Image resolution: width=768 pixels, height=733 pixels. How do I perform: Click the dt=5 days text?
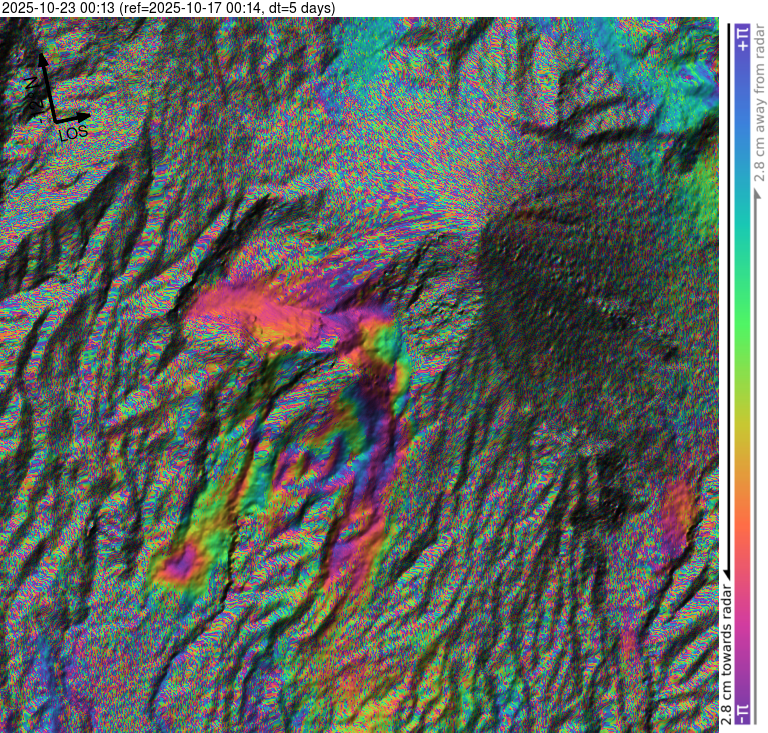pos(300,8)
